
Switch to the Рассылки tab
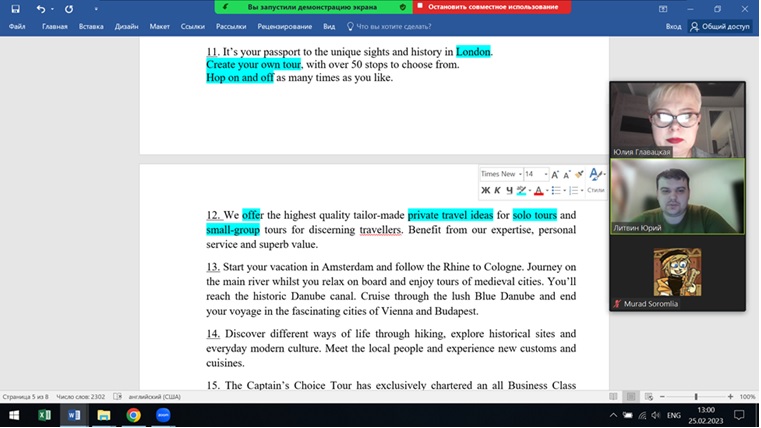(231, 27)
